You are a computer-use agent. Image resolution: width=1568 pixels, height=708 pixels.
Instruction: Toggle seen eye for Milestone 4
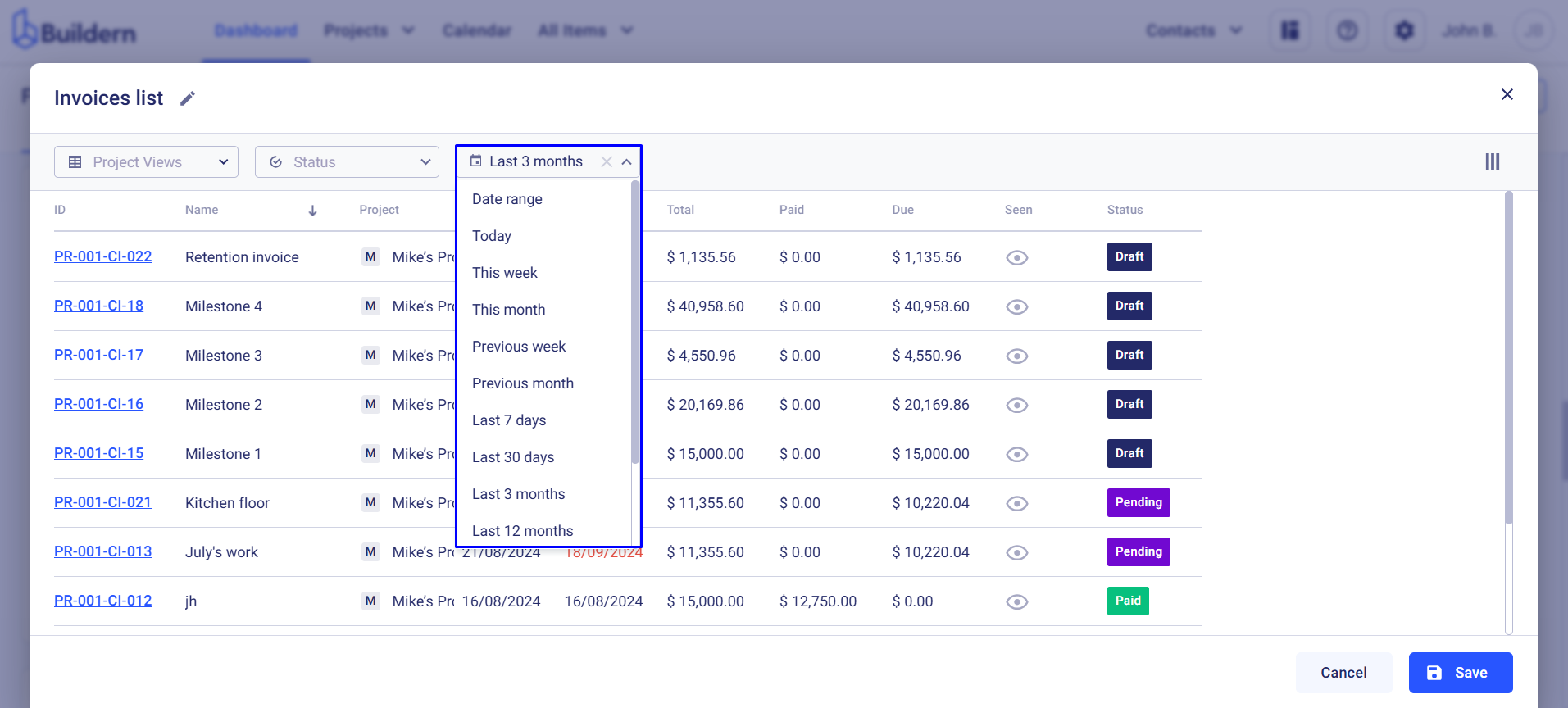coord(1017,306)
